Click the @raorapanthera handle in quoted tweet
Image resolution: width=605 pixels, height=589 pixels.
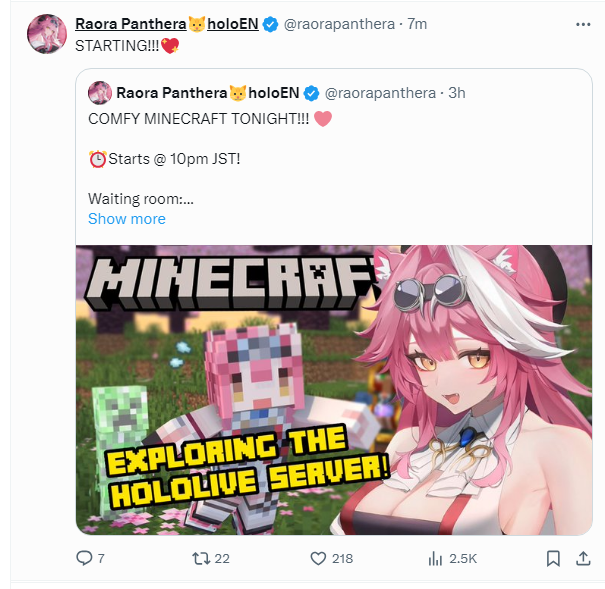[381, 93]
